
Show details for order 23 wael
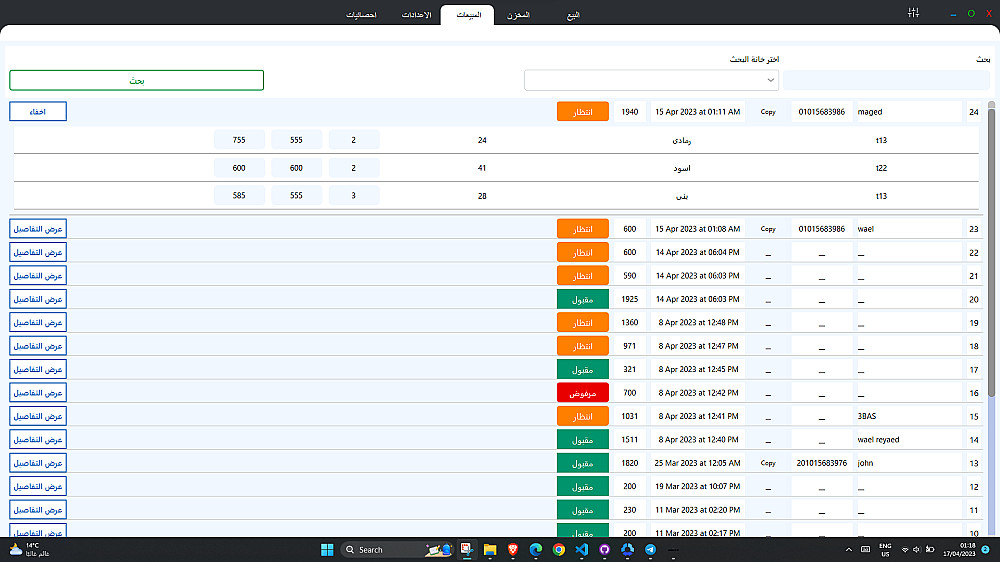(x=38, y=228)
